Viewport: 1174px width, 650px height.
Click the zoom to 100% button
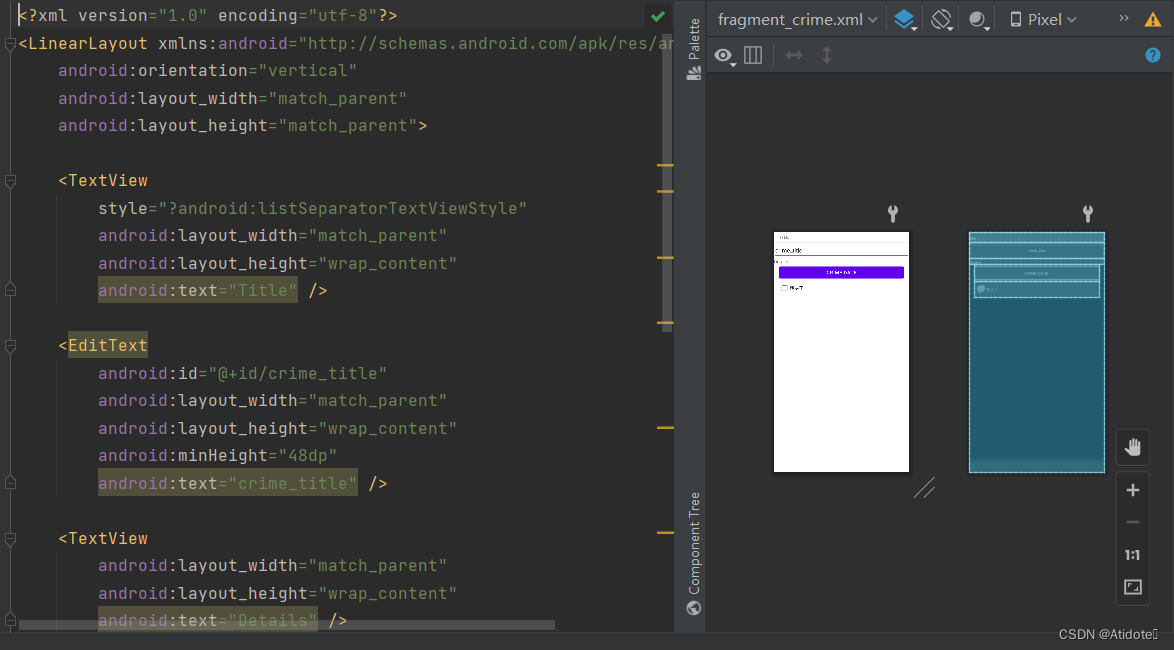point(1132,555)
